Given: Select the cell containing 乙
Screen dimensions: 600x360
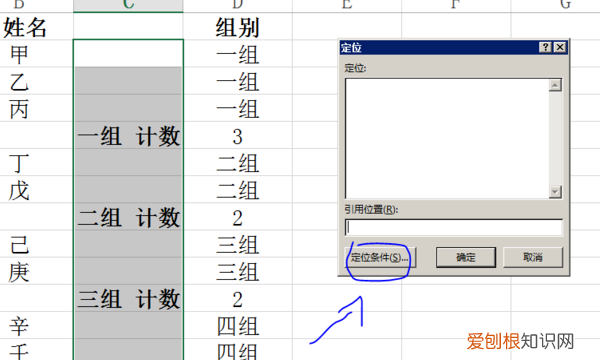Looking at the screenshot, I should [36, 81].
